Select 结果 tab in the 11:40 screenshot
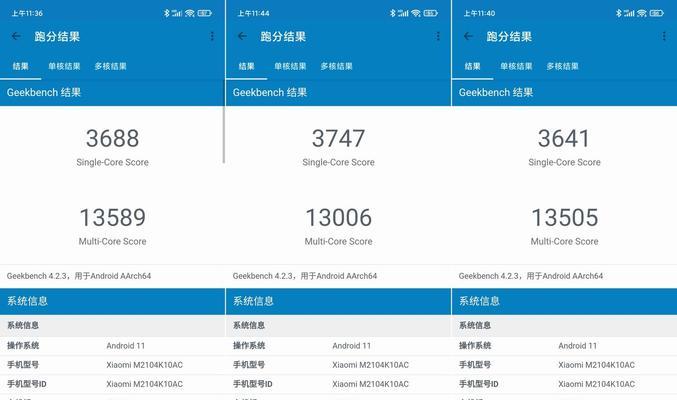The width and height of the screenshot is (677, 400). 472,66
